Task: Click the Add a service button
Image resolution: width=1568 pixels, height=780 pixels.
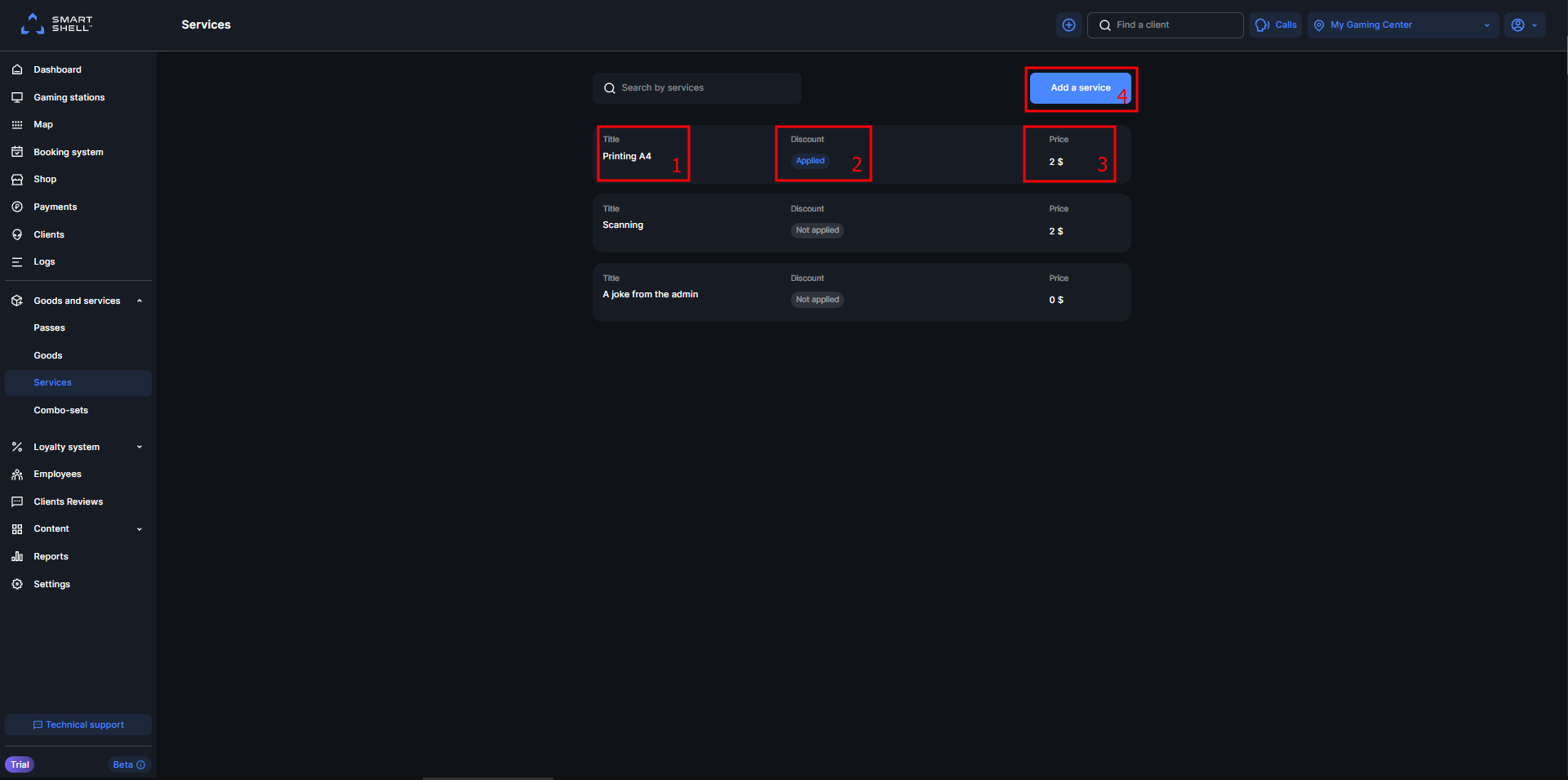Action: pyautogui.click(x=1080, y=87)
